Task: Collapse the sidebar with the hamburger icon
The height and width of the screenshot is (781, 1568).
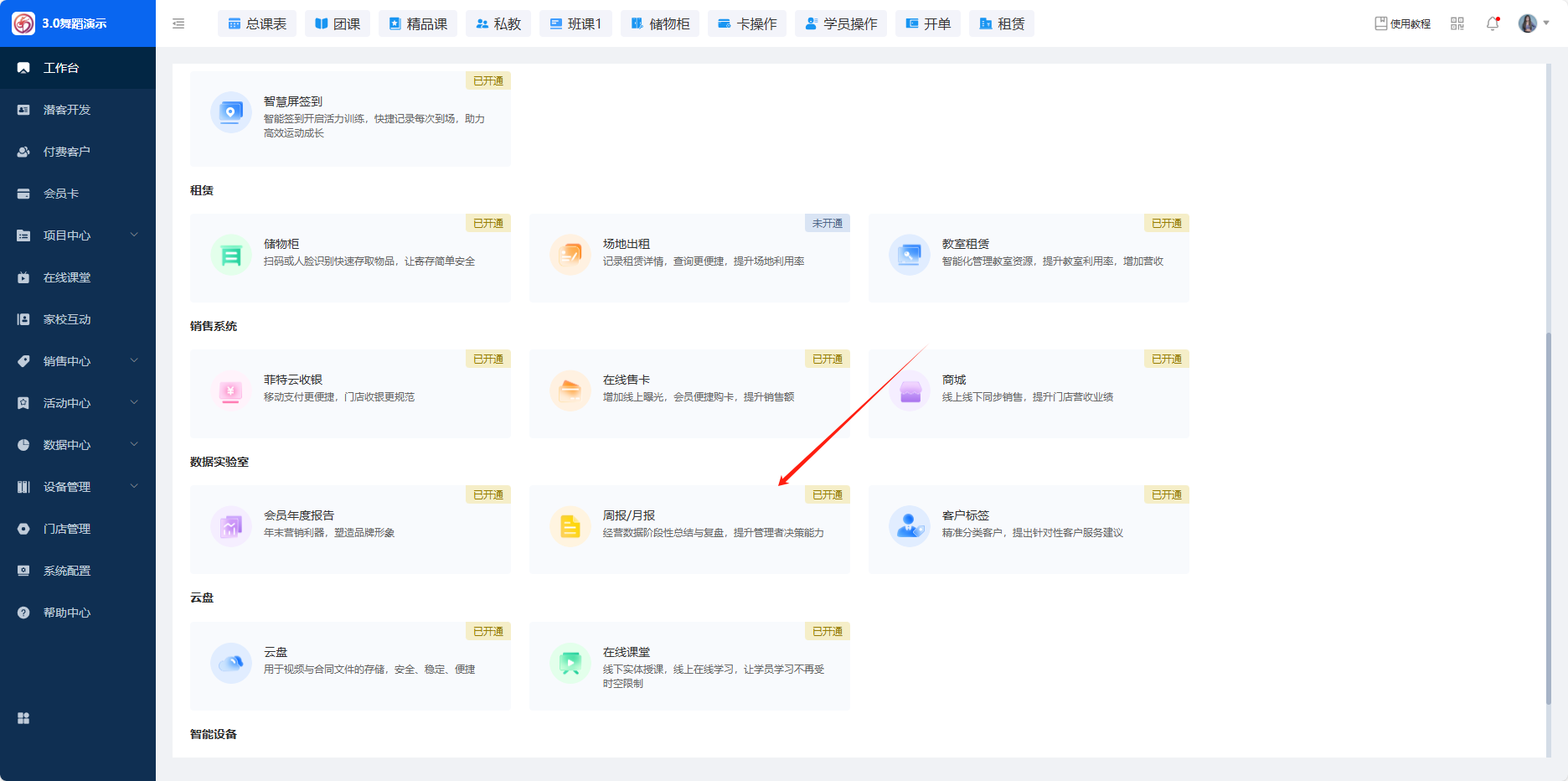Action: pos(178,23)
